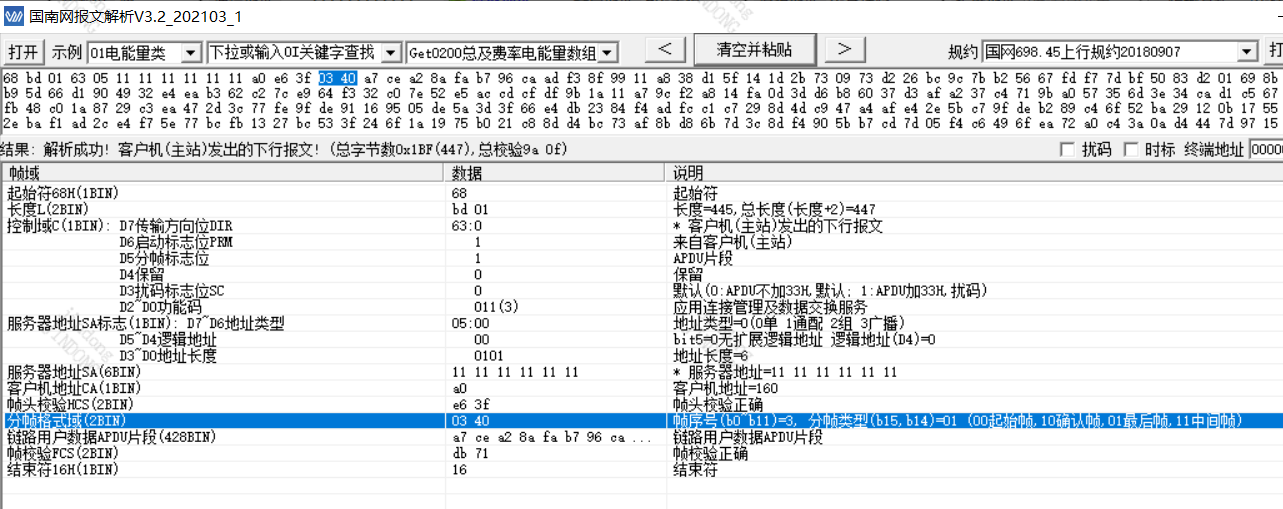This screenshot has height=509, width=1283.
Task: Select the 帧头校验HCS(2BIN) row
Action: pyautogui.click(x=640, y=404)
